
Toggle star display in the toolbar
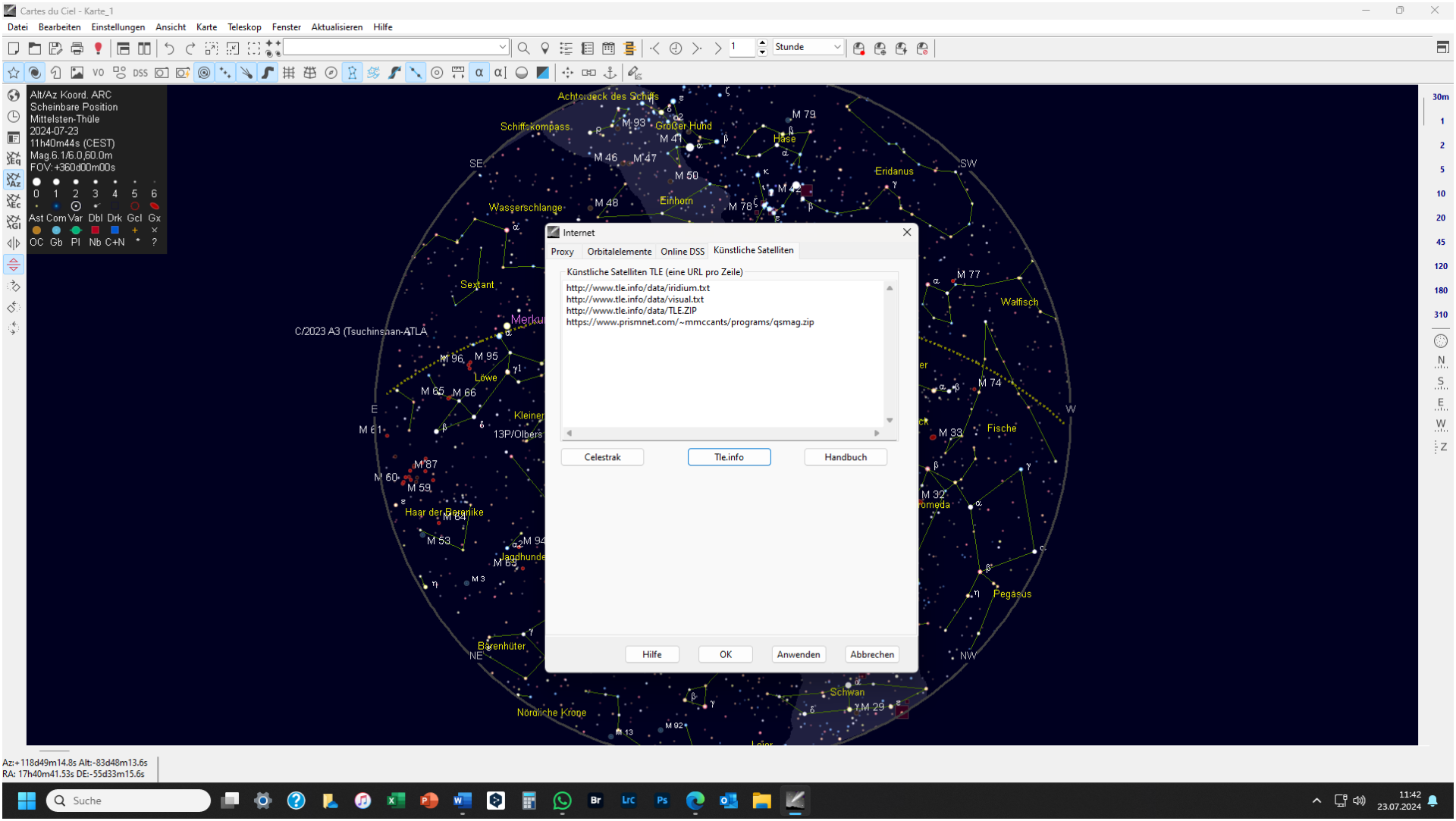[14, 73]
